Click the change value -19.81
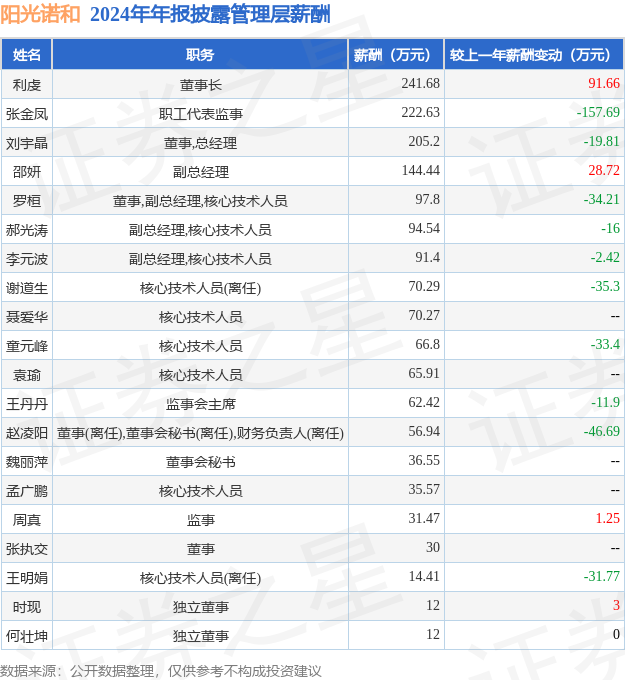Screen dimensions: 625x680 (x=602, y=141)
